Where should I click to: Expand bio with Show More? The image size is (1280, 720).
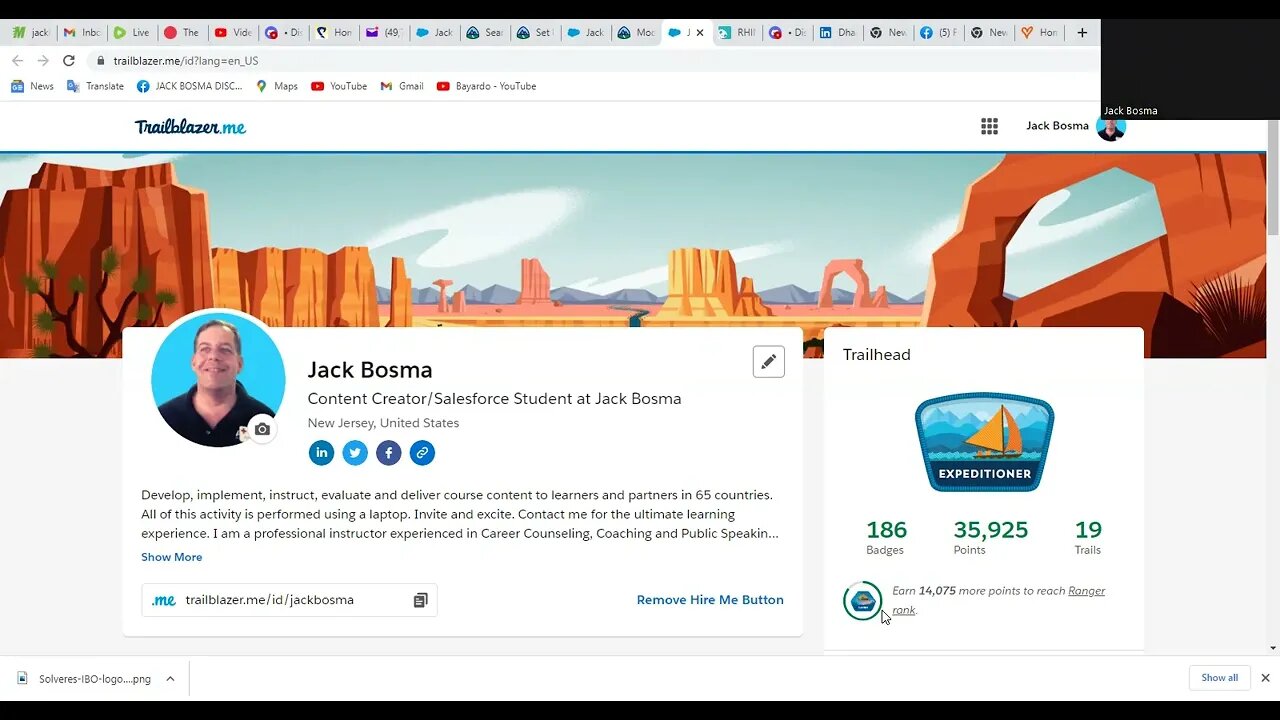(x=171, y=557)
